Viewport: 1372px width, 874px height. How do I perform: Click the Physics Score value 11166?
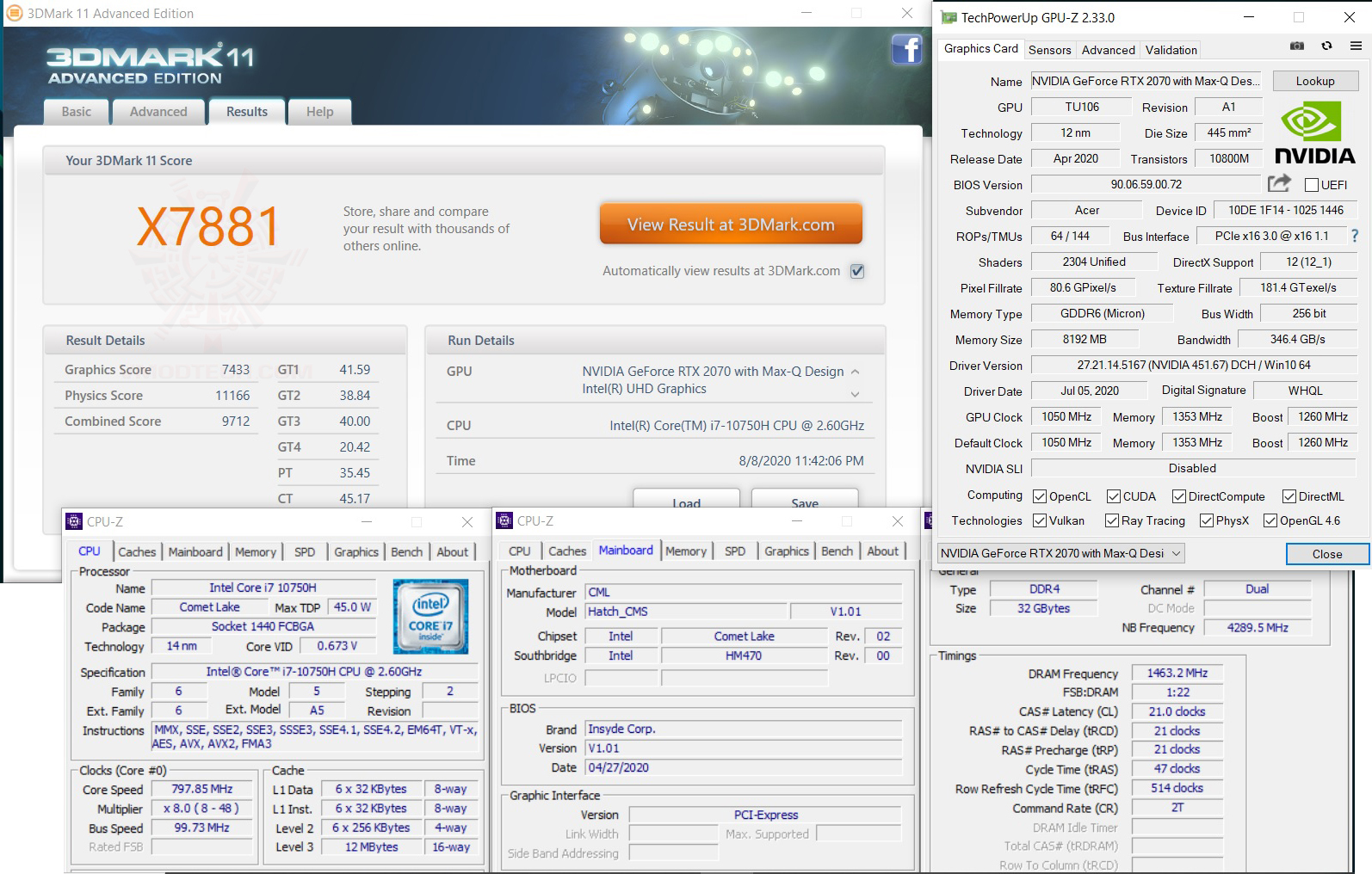[232, 396]
